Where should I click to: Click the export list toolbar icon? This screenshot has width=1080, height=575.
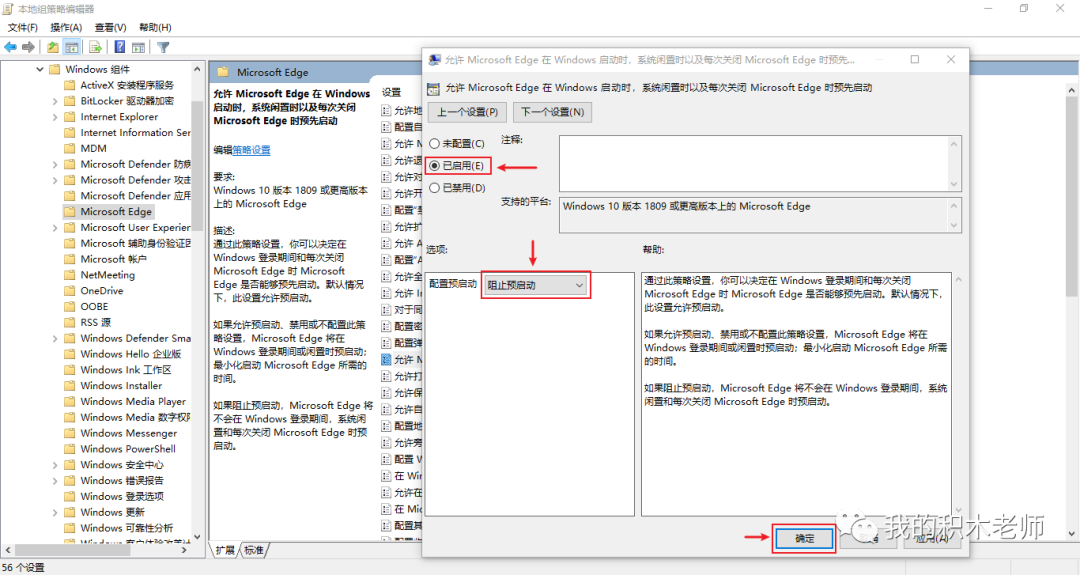96,47
